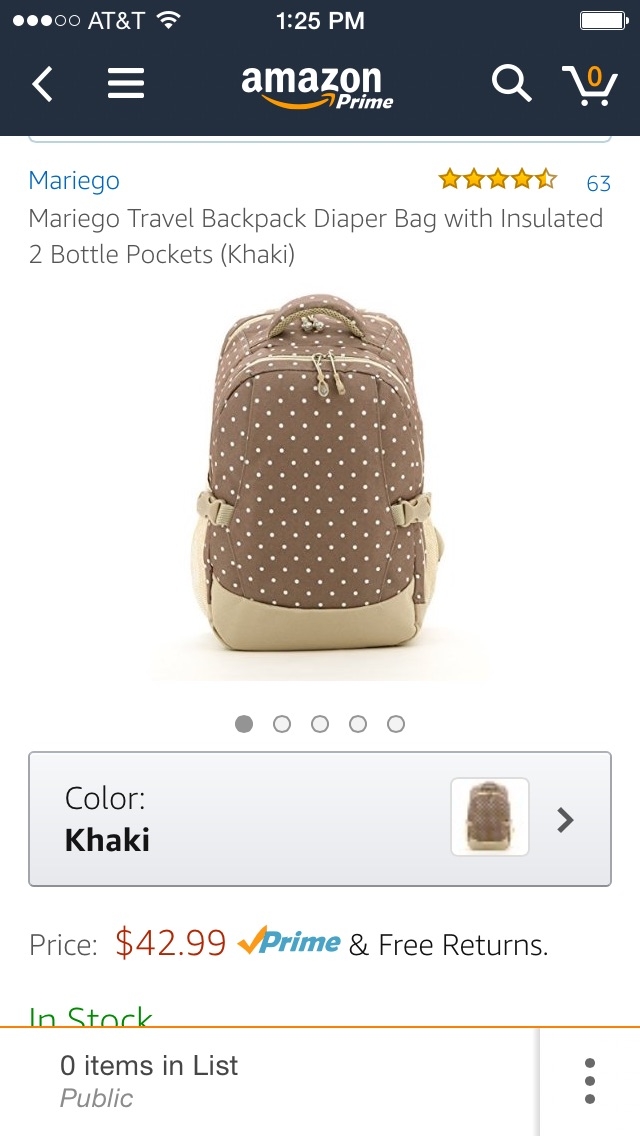Open the shopping cart
The image size is (640, 1136).
tap(590, 85)
